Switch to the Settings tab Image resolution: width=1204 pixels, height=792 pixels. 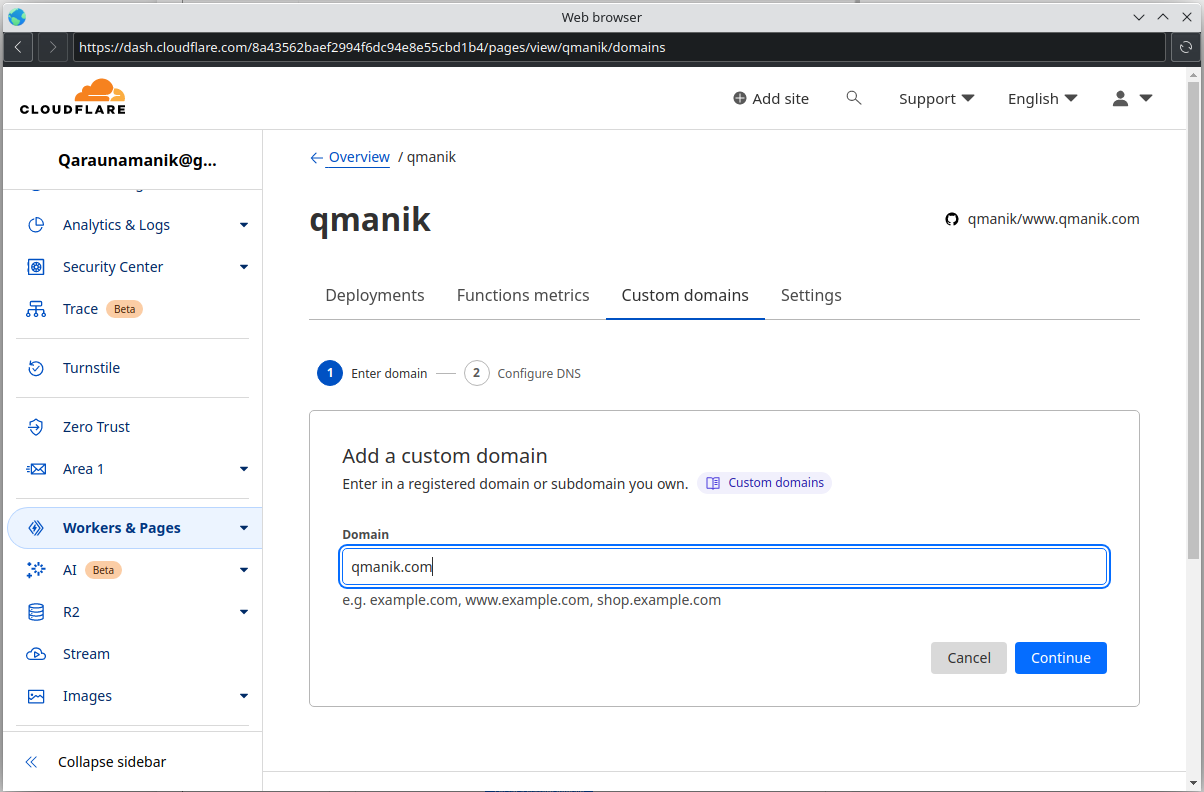click(x=811, y=295)
